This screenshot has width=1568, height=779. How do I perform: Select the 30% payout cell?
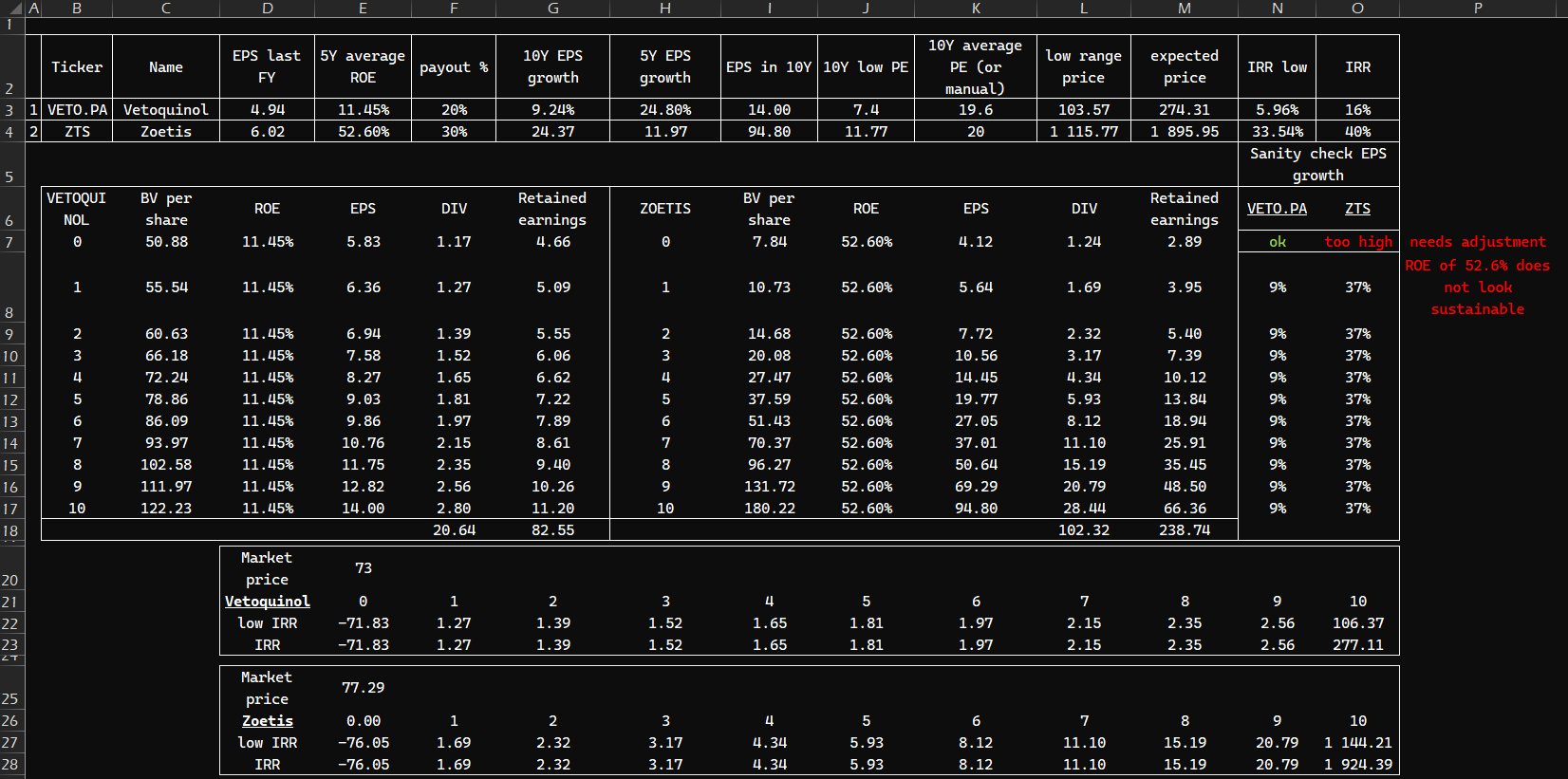click(x=454, y=132)
